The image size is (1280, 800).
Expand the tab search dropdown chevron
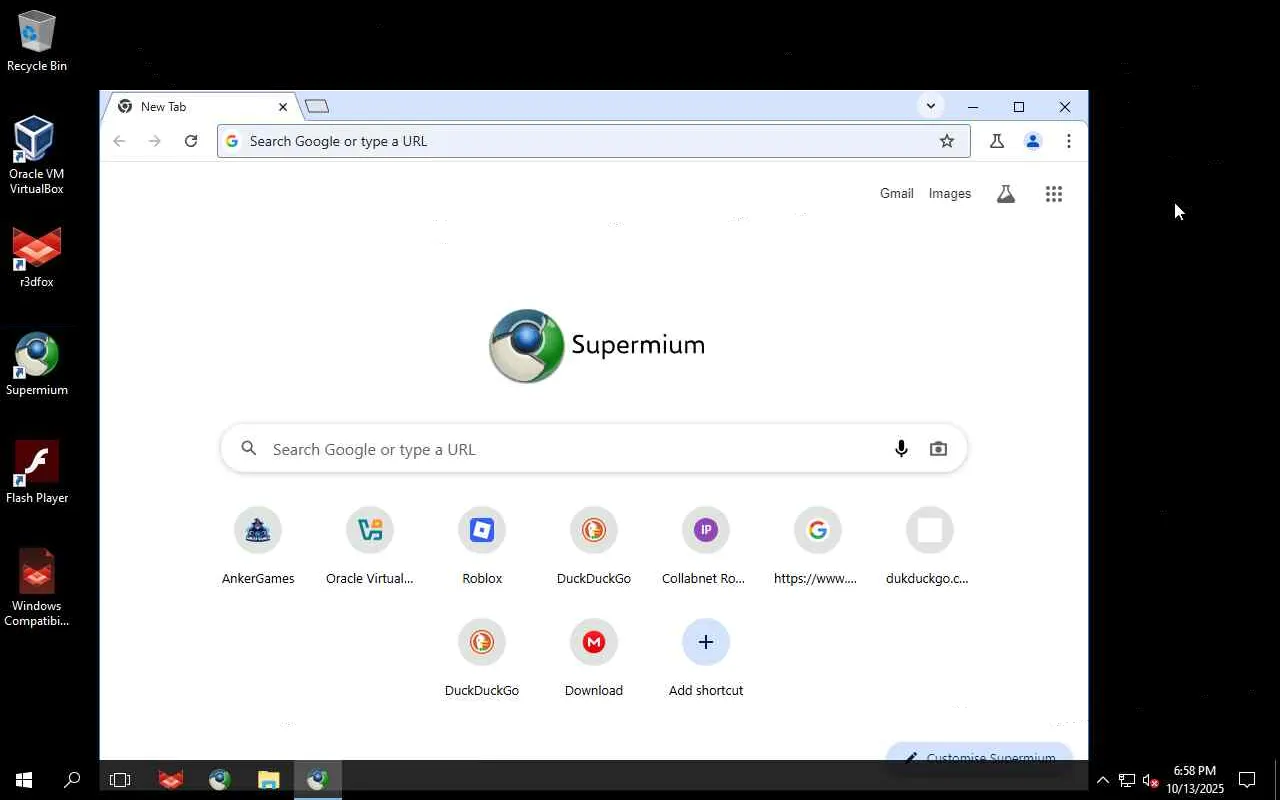931,106
